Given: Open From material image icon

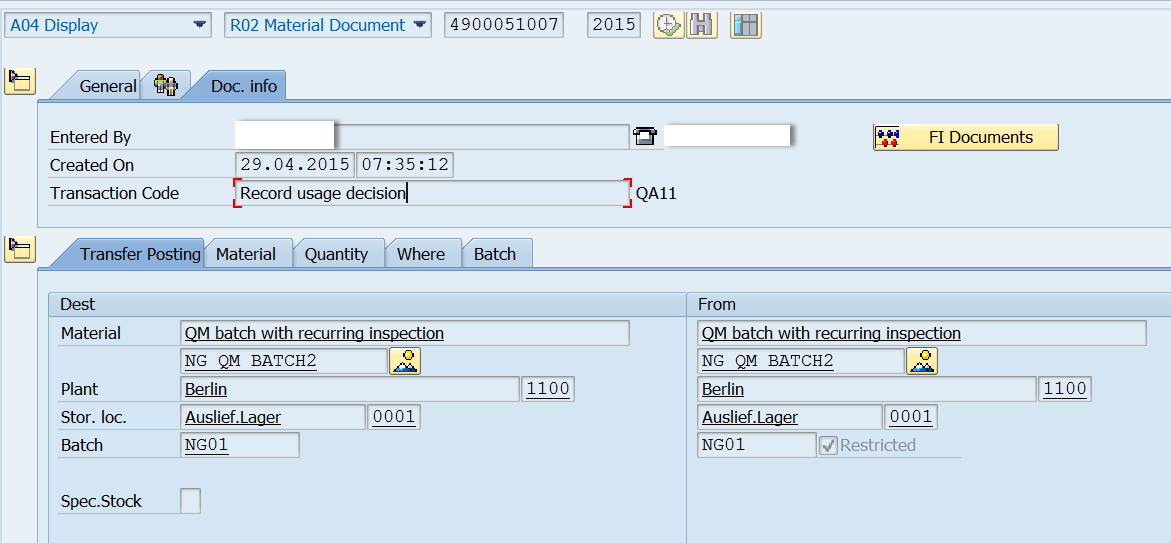Looking at the screenshot, I should (922, 362).
